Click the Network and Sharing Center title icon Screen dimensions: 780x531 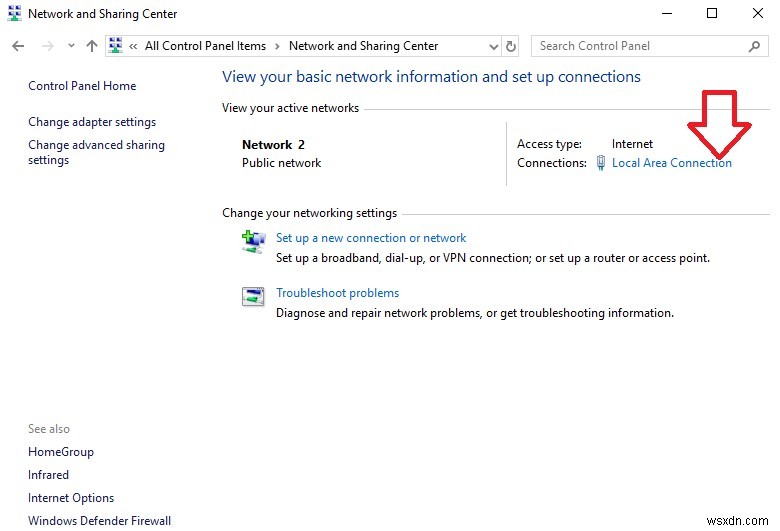point(13,14)
